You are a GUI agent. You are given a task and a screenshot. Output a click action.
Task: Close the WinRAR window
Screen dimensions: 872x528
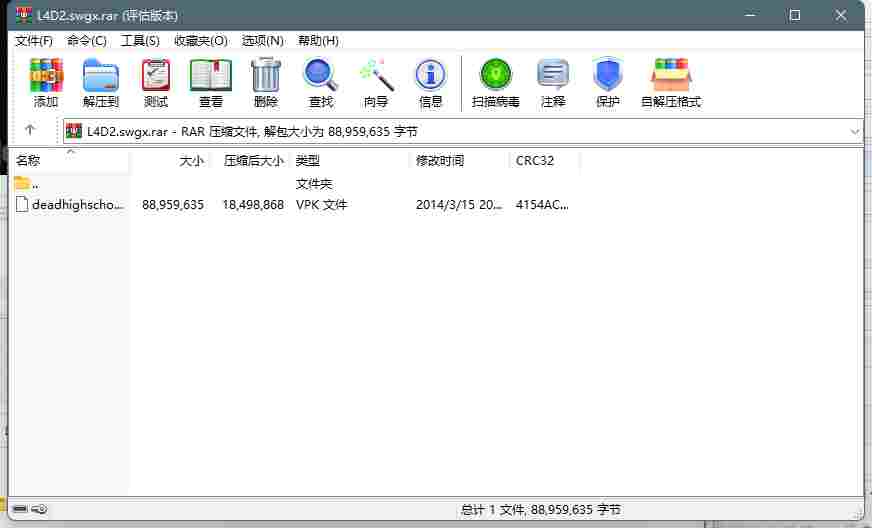pos(840,15)
